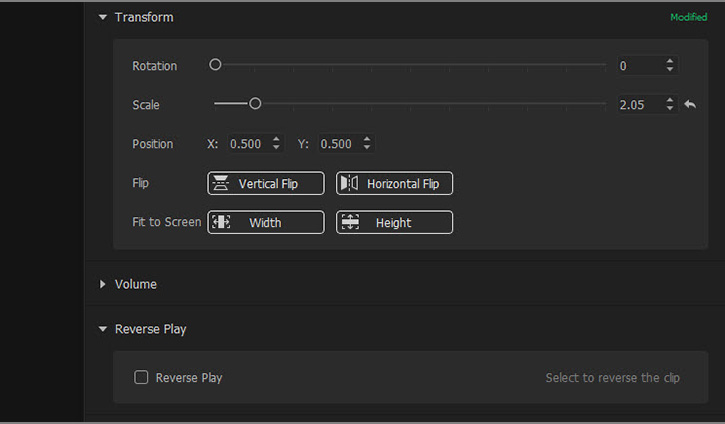Click the Rotation slider handle
Image resolution: width=725 pixels, height=424 pixels.
tap(215, 65)
